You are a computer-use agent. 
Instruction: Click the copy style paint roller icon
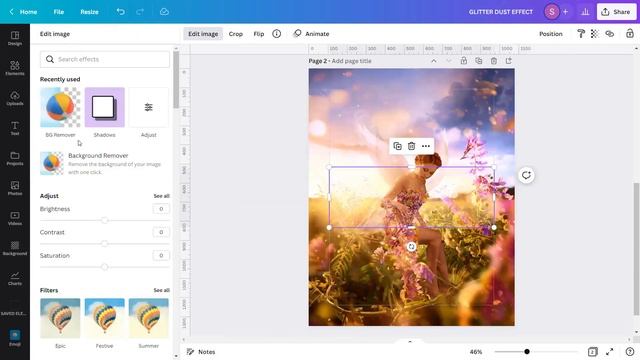point(580,34)
